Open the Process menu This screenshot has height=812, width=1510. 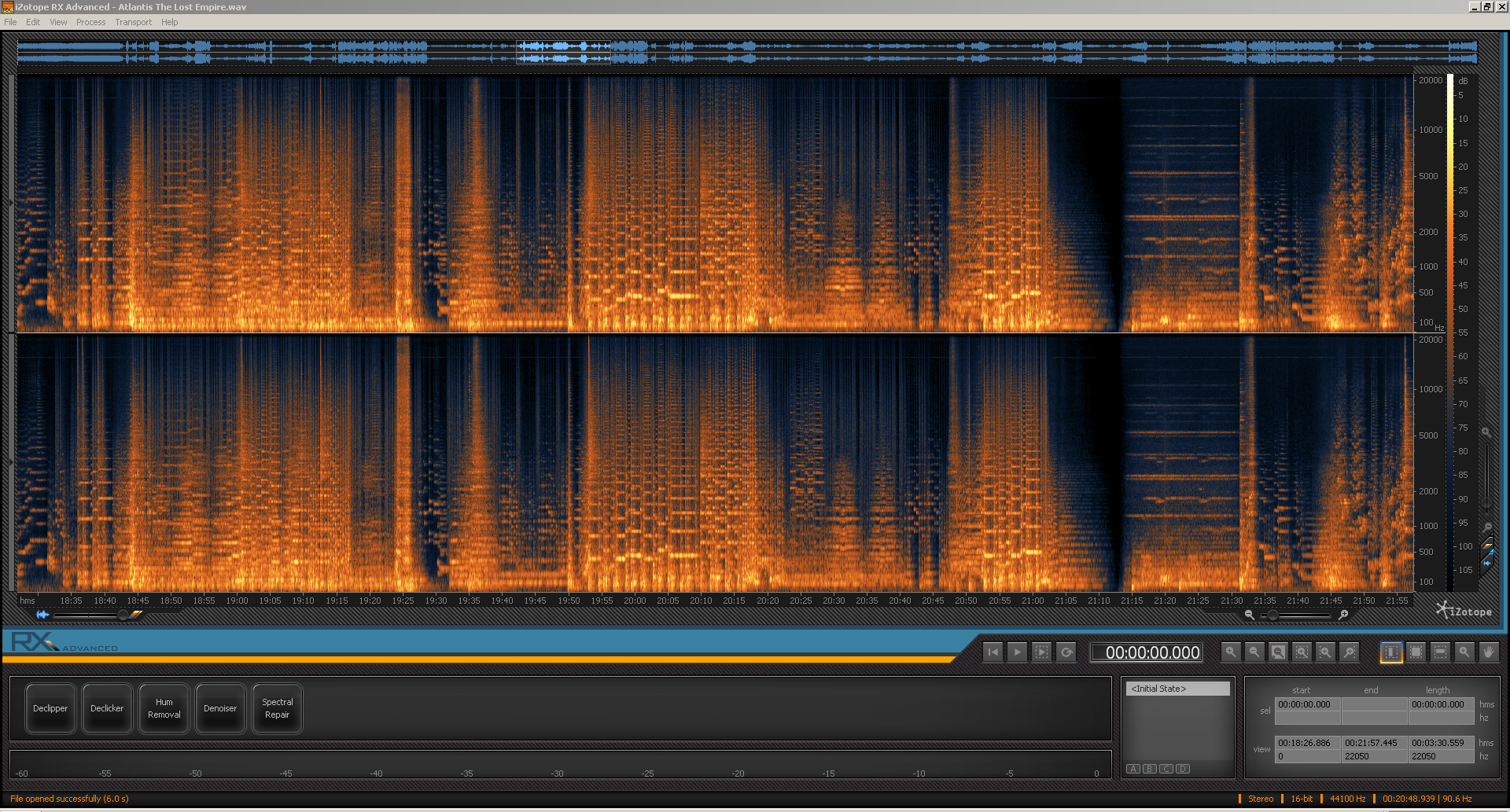click(x=90, y=22)
